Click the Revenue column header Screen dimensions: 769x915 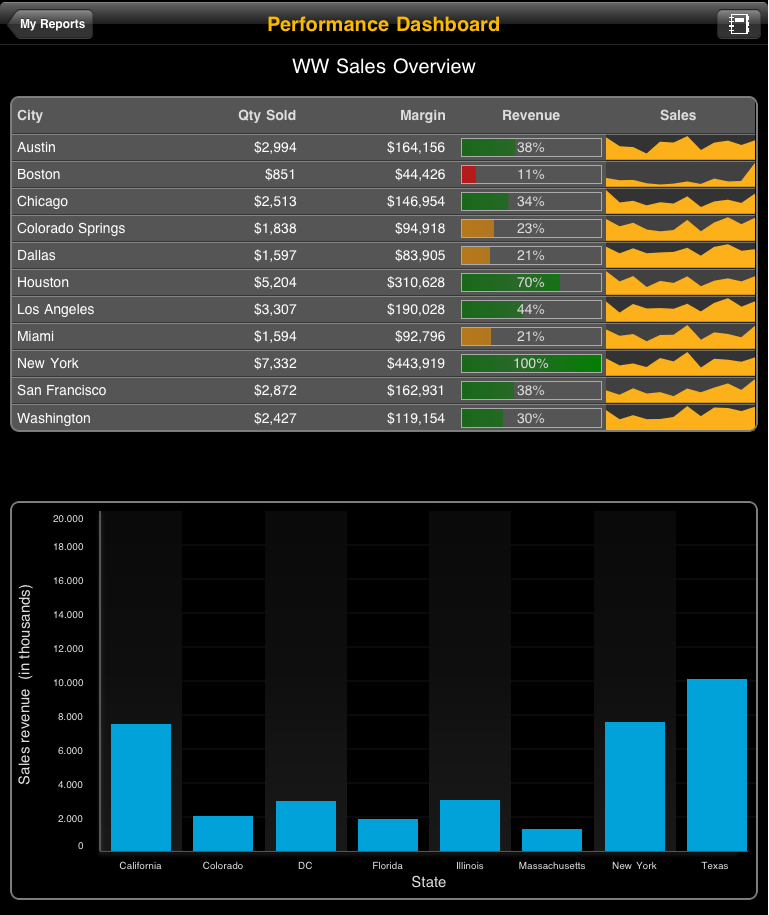tap(531, 115)
